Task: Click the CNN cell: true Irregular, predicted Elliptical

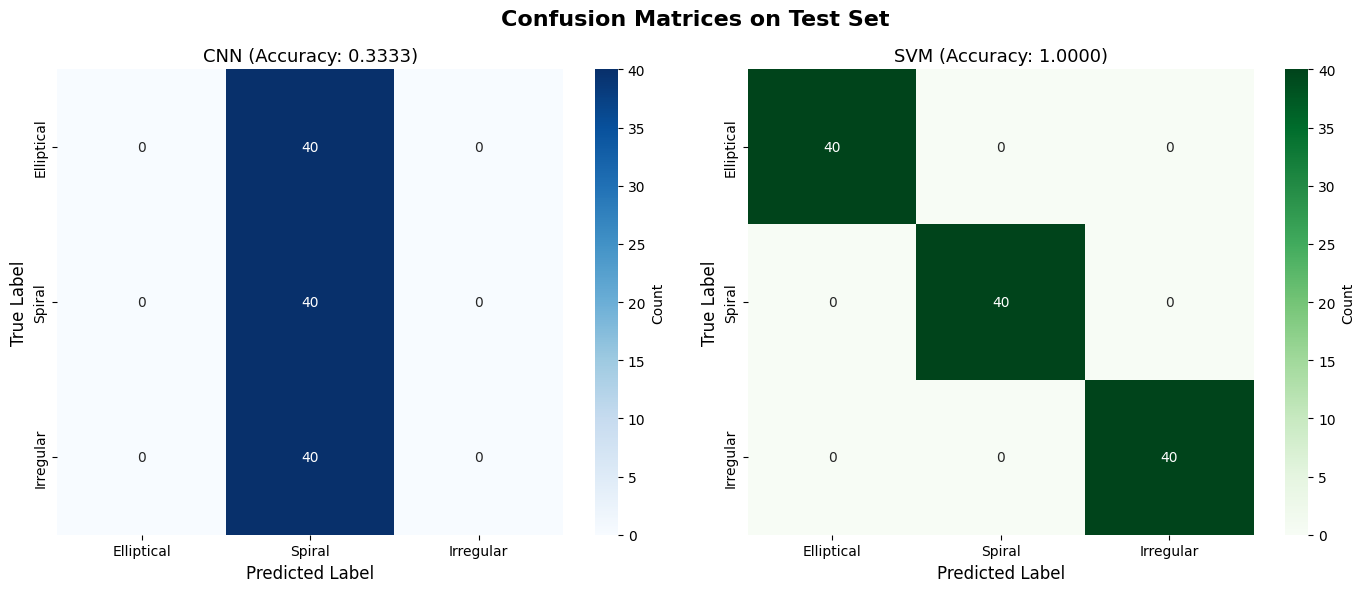Action: click(142, 457)
